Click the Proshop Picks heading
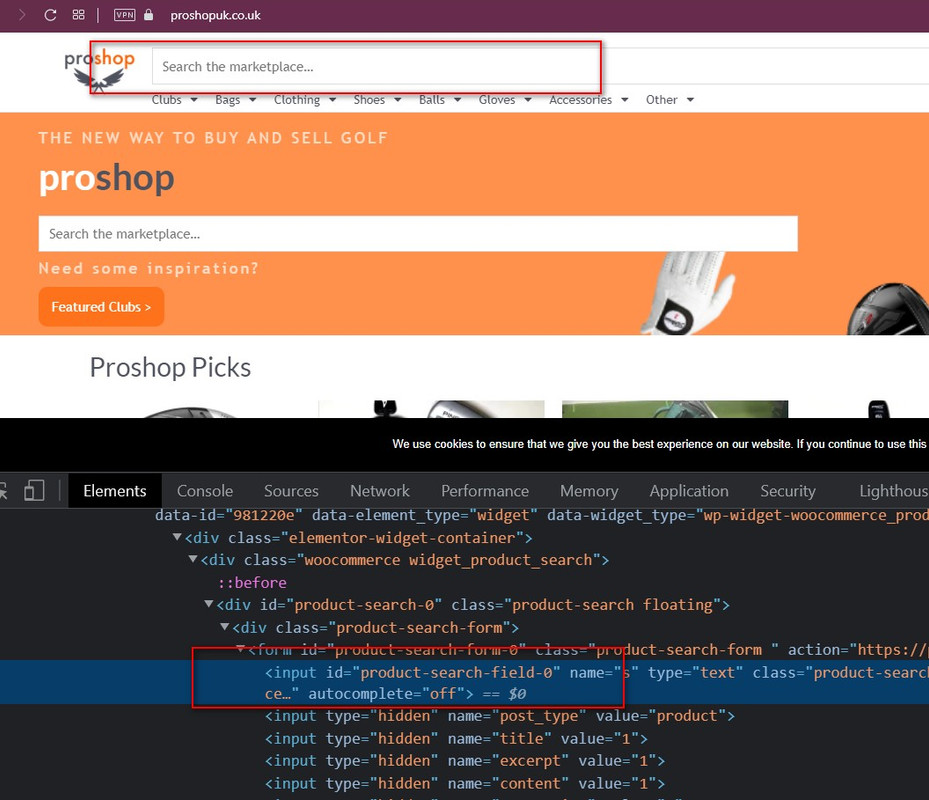The width and height of the screenshot is (929, 800). pos(170,367)
